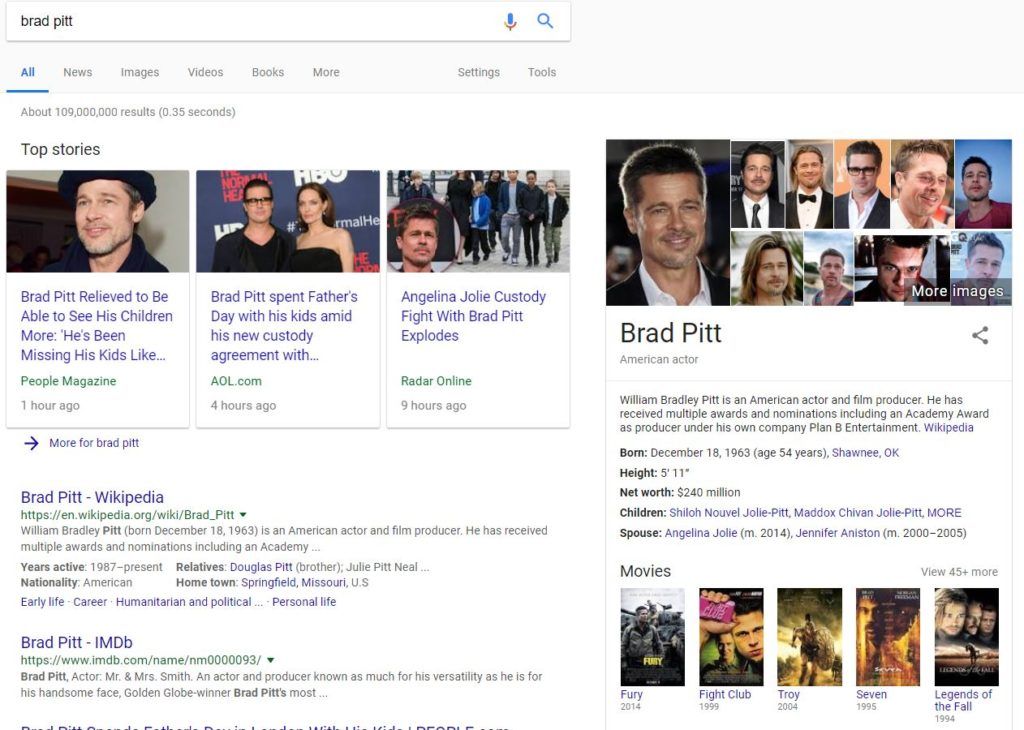Open photo of Brad Pitt with long blond hair
Viewport: 1024px width, 730px height.
pos(766,268)
